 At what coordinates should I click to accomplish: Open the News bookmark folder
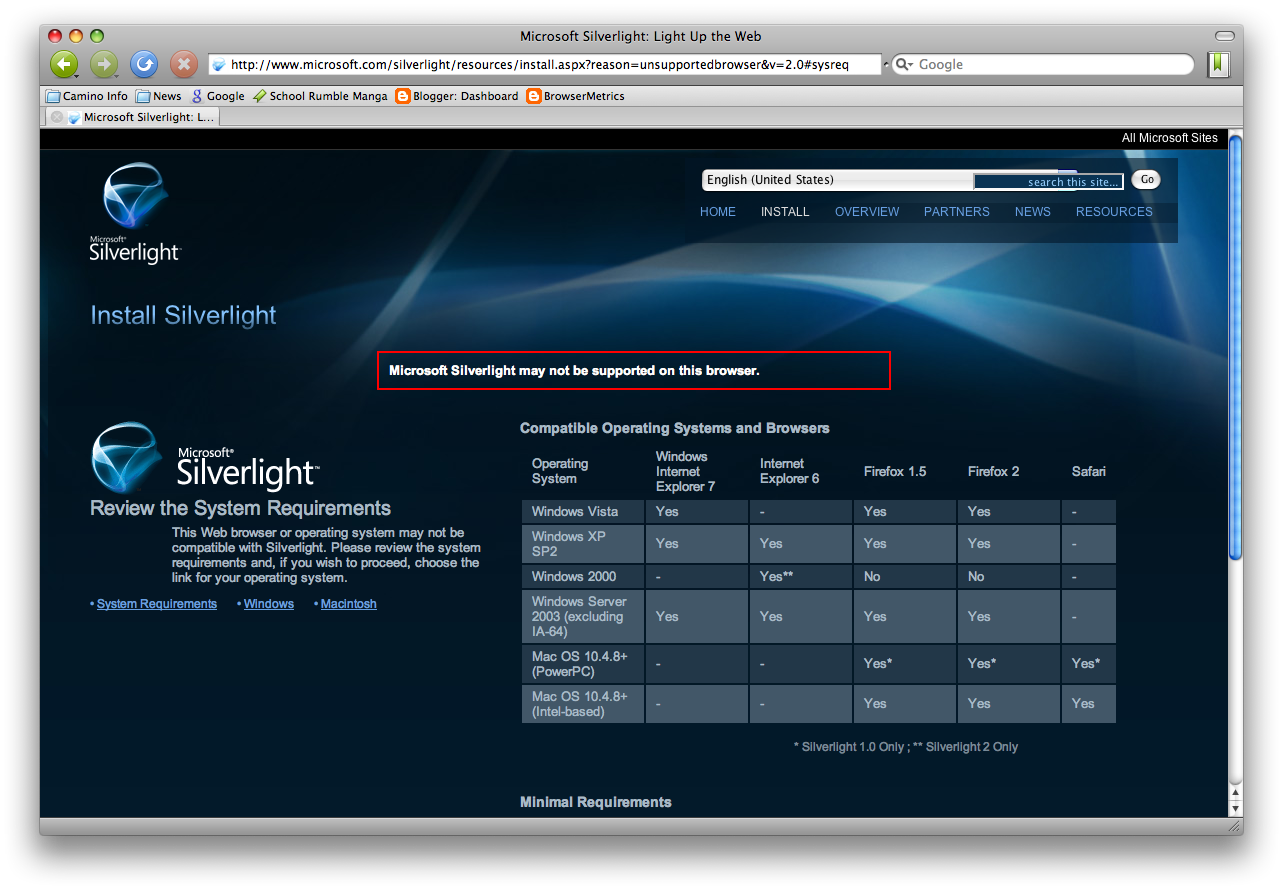159,96
